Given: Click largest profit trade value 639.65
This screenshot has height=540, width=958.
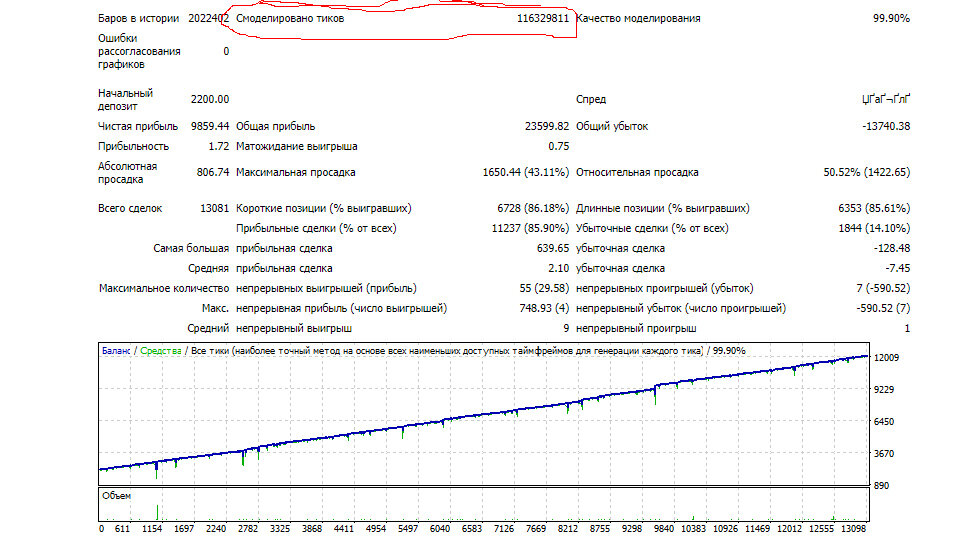Looking at the screenshot, I should pos(552,249).
